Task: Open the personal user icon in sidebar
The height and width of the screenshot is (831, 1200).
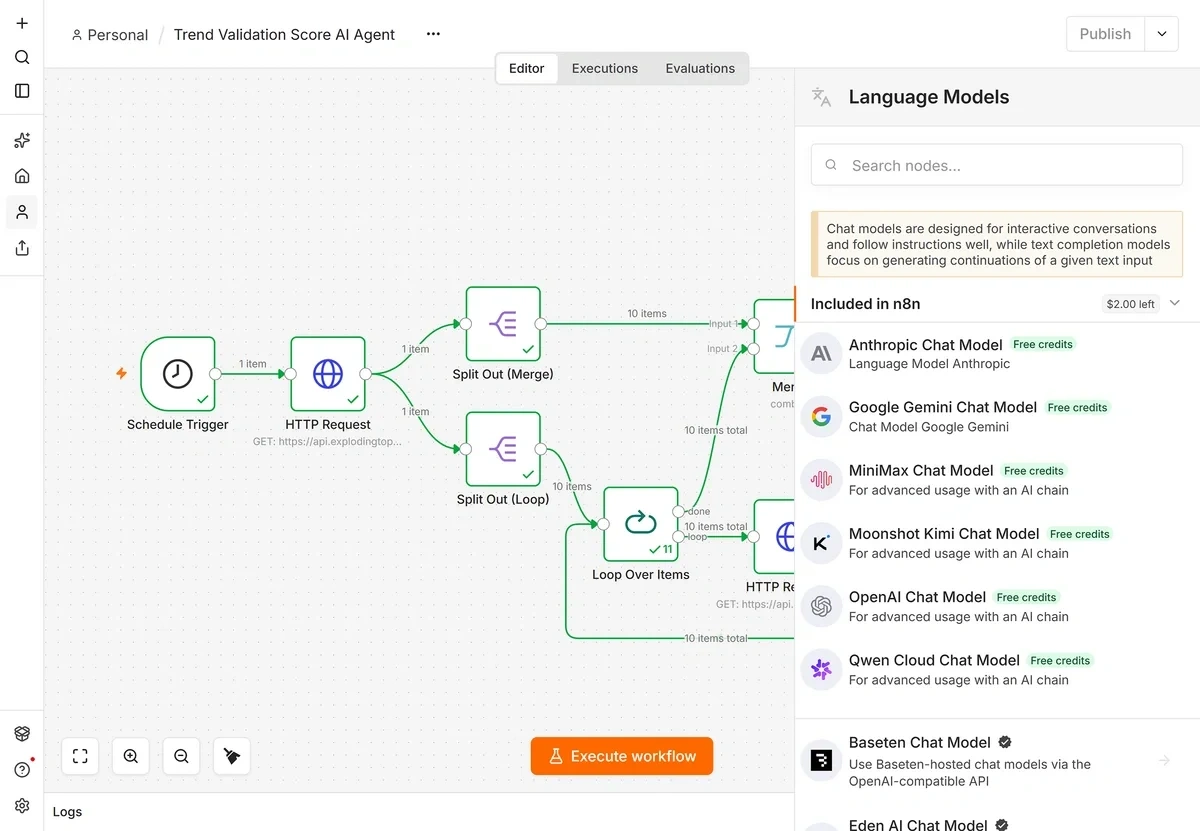Action: pyautogui.click(x=22, y=212)
